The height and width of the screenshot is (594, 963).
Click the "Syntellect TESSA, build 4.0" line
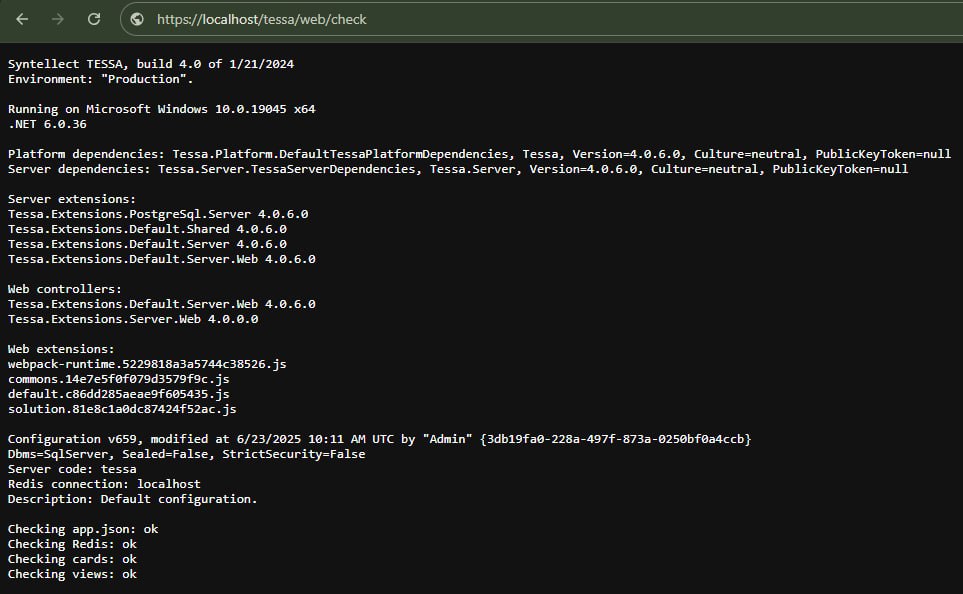tap(150, 64)
